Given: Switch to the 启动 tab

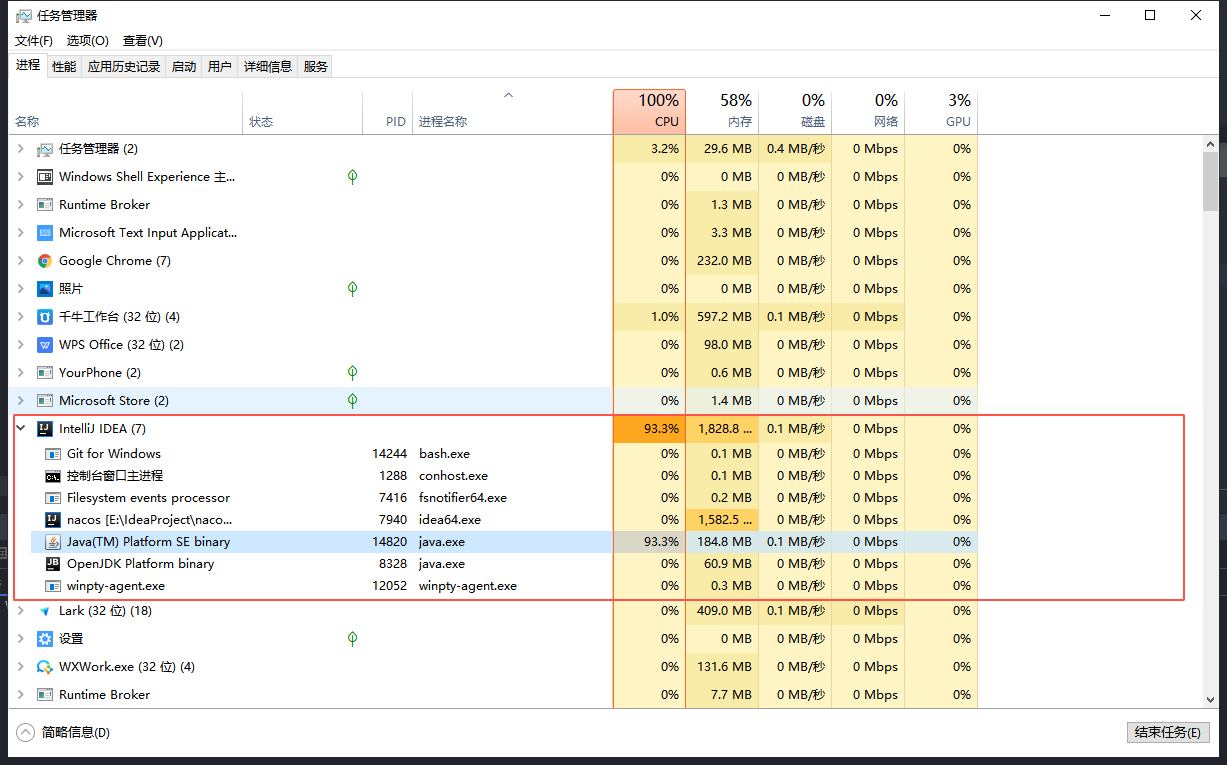Looking at the screenshot, I should pyautogui.click(x=184, y=67).
